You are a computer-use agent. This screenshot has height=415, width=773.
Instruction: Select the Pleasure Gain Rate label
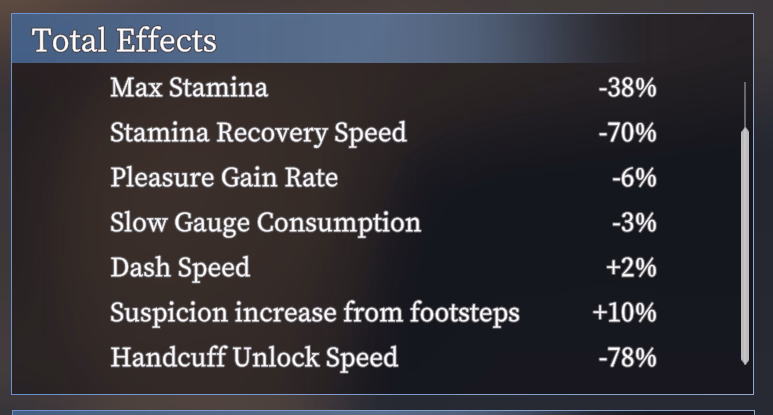[224, 178]
